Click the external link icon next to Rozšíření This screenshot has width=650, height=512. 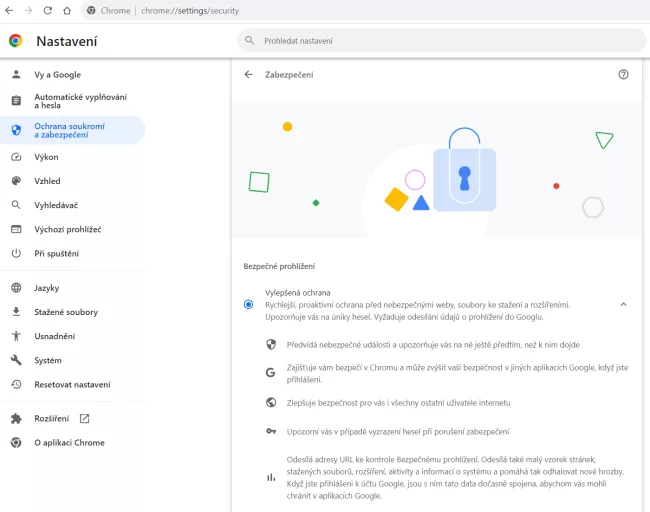[85, 418]
